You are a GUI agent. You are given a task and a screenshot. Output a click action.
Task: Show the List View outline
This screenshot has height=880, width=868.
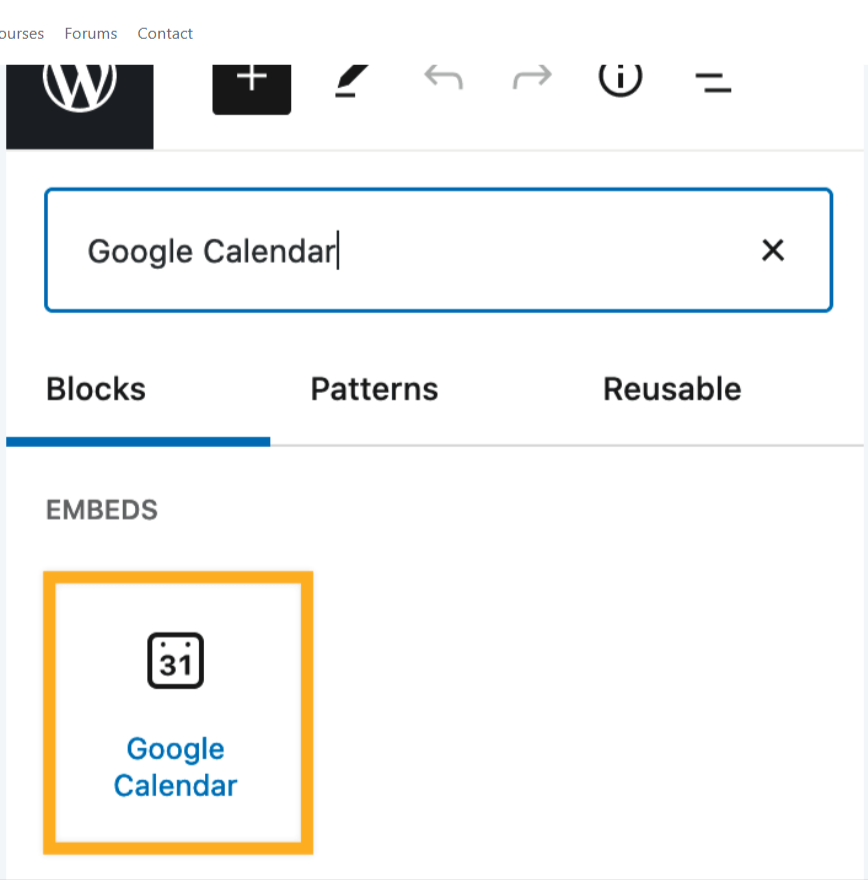tap(713, 81)
